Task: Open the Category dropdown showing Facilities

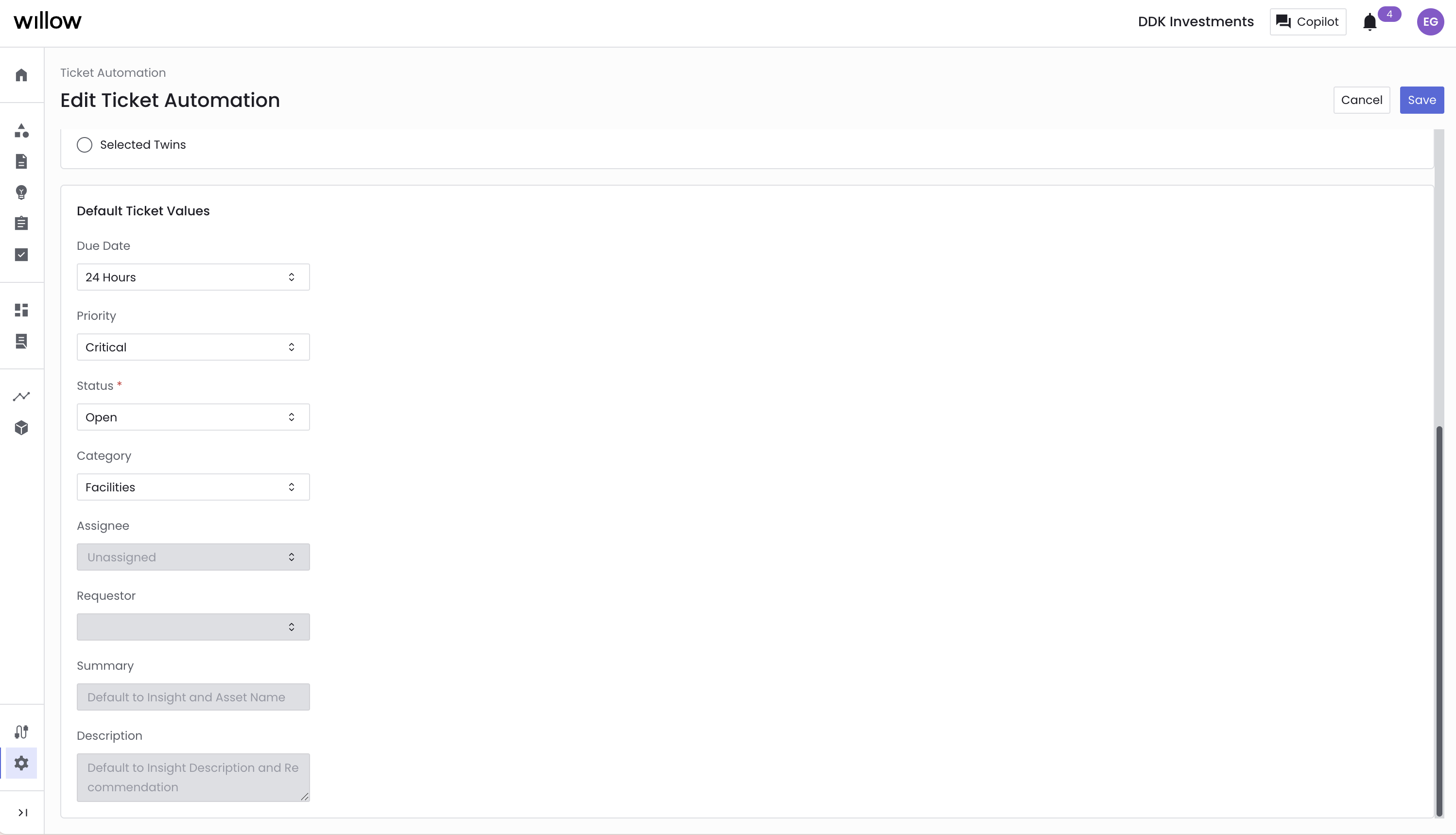Action: [193, 487]
